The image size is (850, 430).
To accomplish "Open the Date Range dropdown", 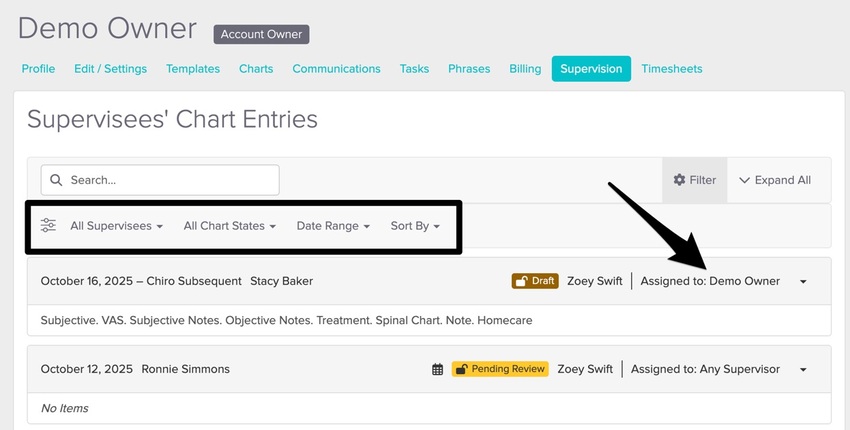I will (x=333, y=226).
